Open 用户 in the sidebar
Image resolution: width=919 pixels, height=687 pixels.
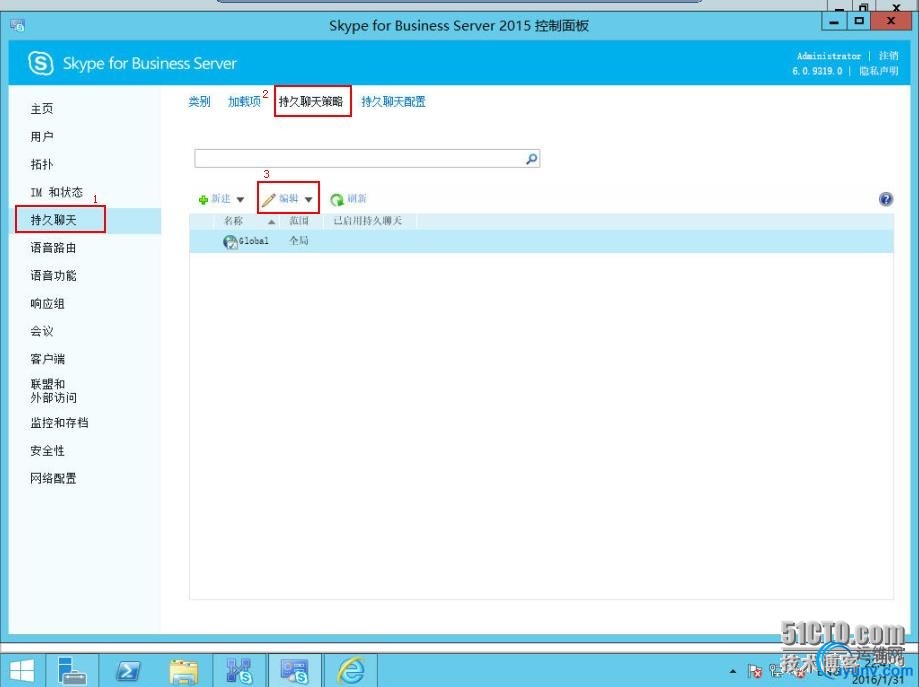pyautogui.click(x=42, y=137)
